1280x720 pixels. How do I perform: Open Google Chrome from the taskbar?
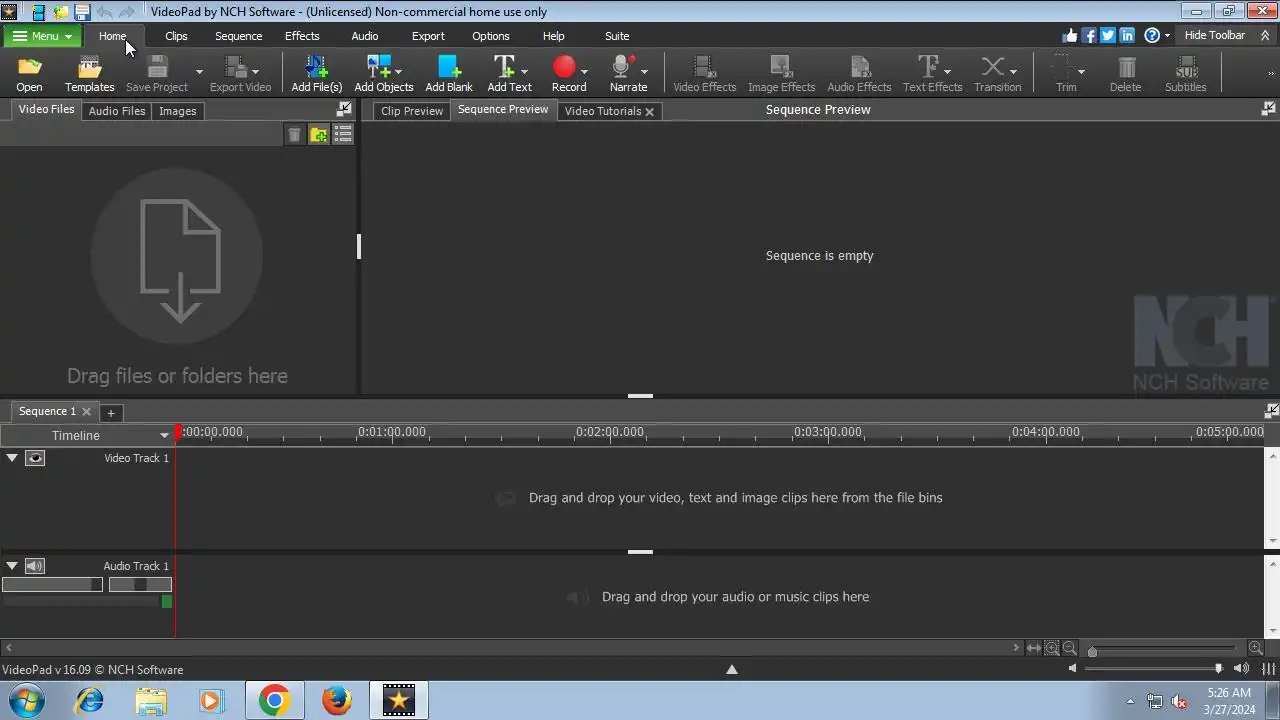274,701
